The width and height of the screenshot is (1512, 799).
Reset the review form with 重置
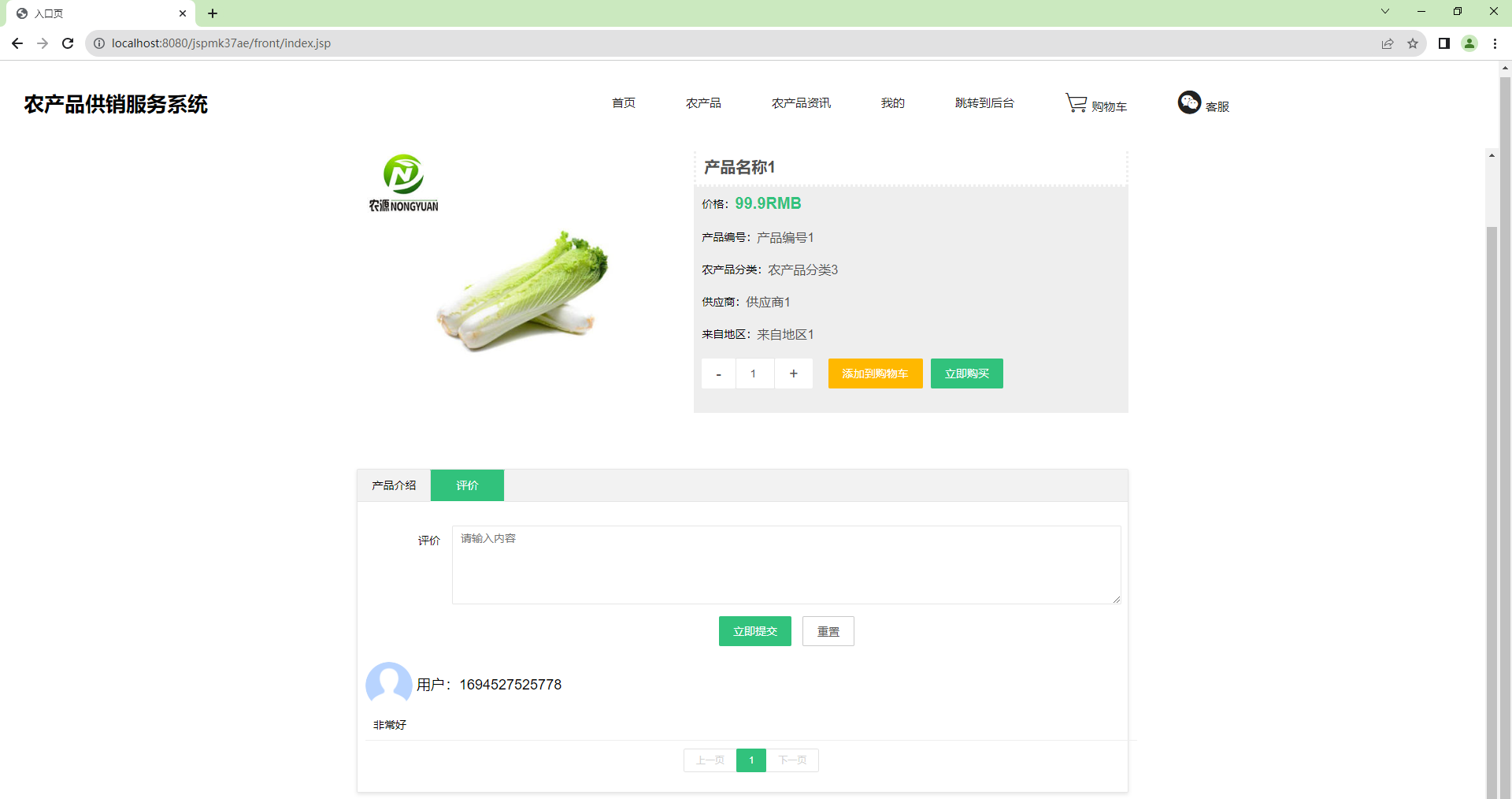click(828, 630)
